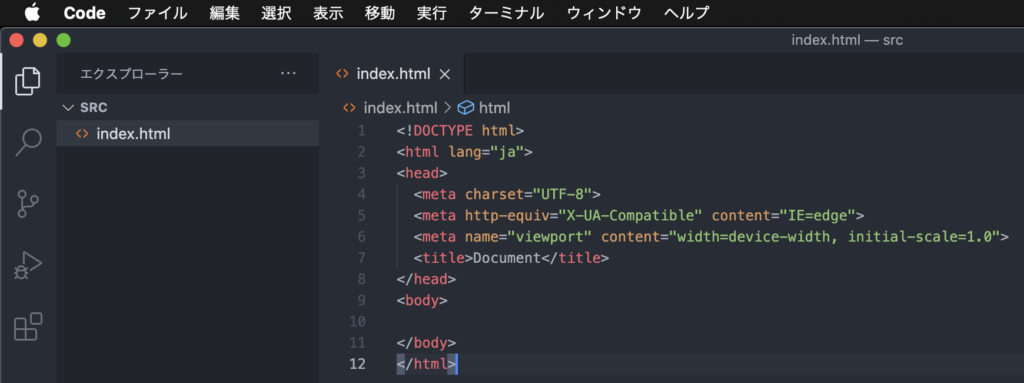
Task: Click the Apple menu logo
Action: (32, 12)
